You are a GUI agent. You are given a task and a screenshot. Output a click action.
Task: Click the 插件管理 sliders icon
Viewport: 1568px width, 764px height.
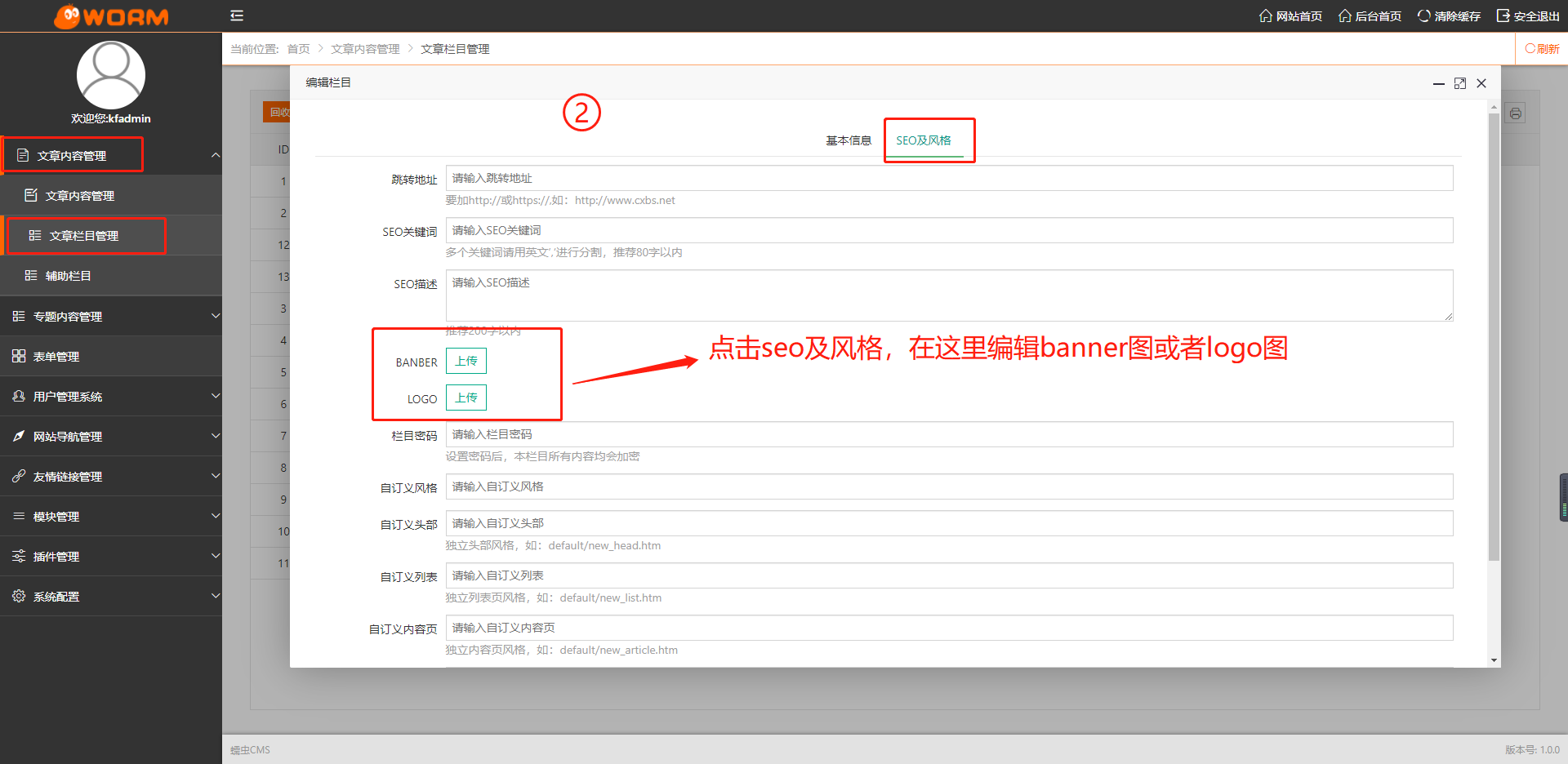click(x=19, y=556)
